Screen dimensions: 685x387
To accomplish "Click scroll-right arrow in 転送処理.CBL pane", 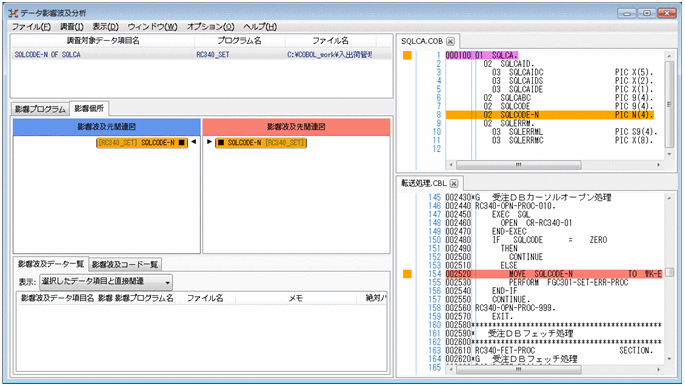I will (658, 370).
